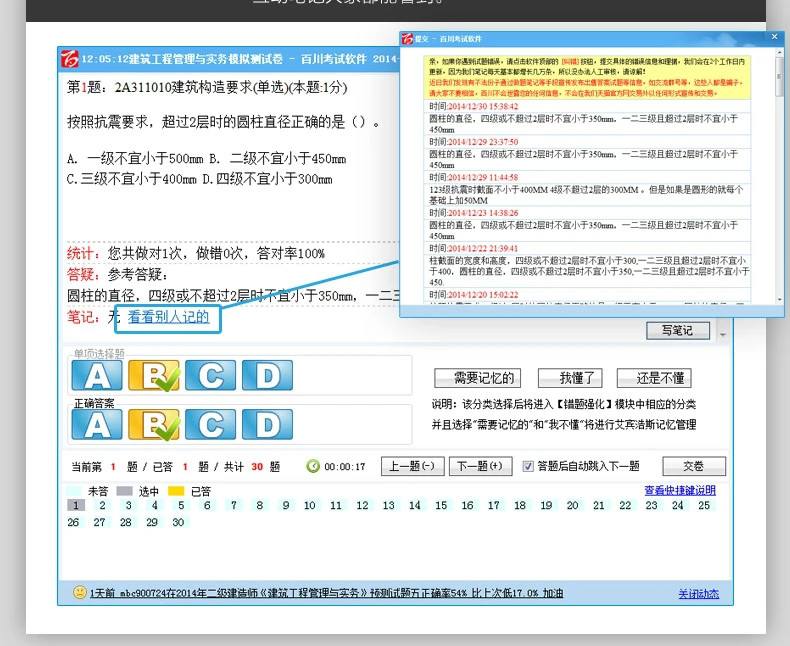Click the 统计 statistics line
The image size is (790, 646).
tap(195, 253)
